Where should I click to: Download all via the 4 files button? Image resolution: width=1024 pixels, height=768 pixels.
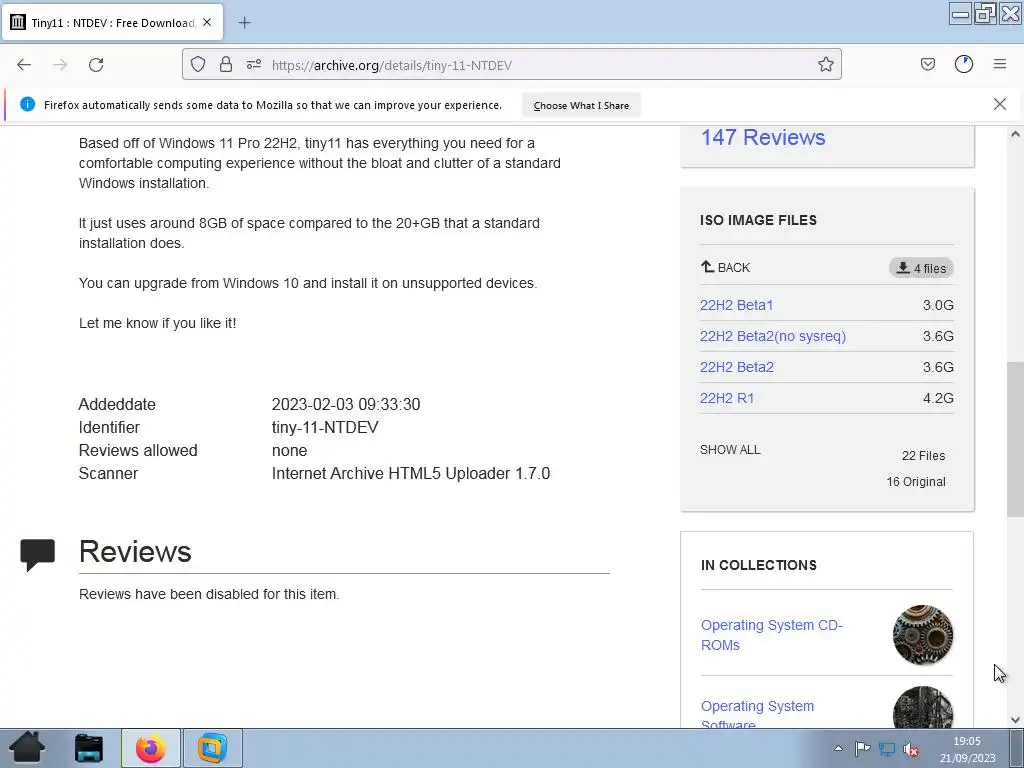coord(921,268)
